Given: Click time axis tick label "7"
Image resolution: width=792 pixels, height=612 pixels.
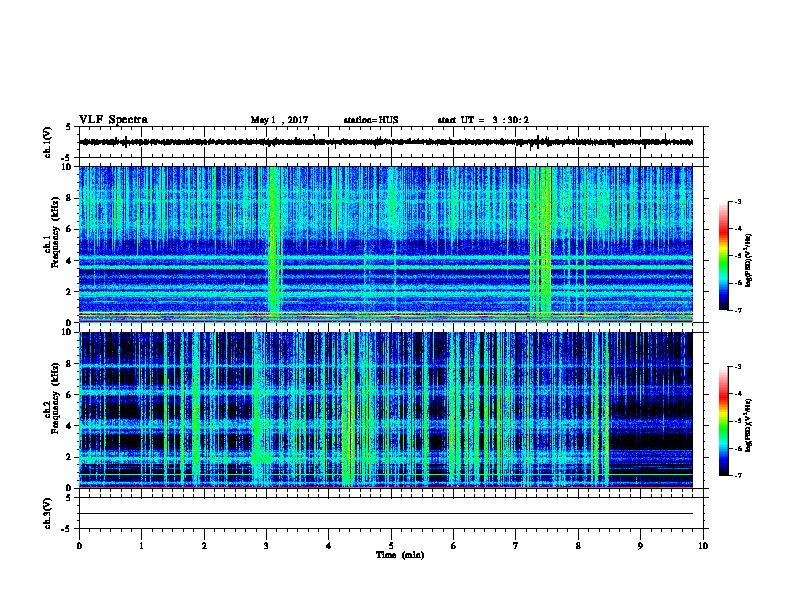Looking at the screenshot, I should [516, 545].
